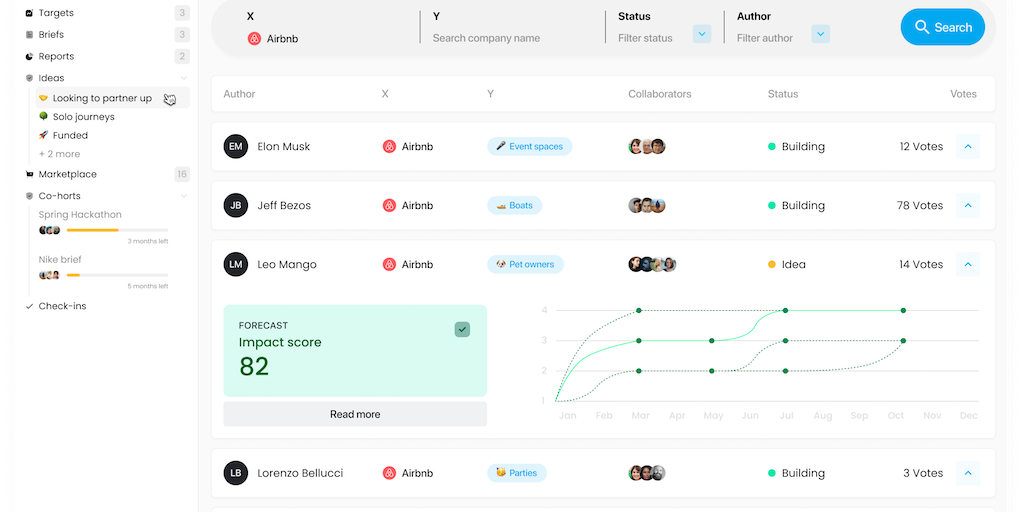Expand Jeff Bezos's row with the chevron
The height and width of the screenshot is (512, 1024).
coord(968,205)
